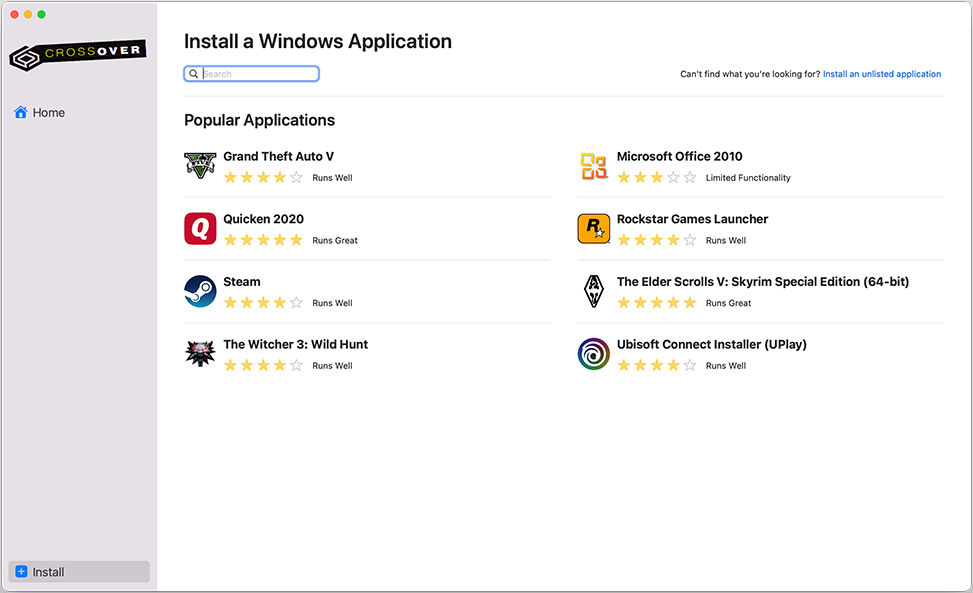Click the green maximize window button
This screenshot has width=973, height=593.
(x=41, y=14)
